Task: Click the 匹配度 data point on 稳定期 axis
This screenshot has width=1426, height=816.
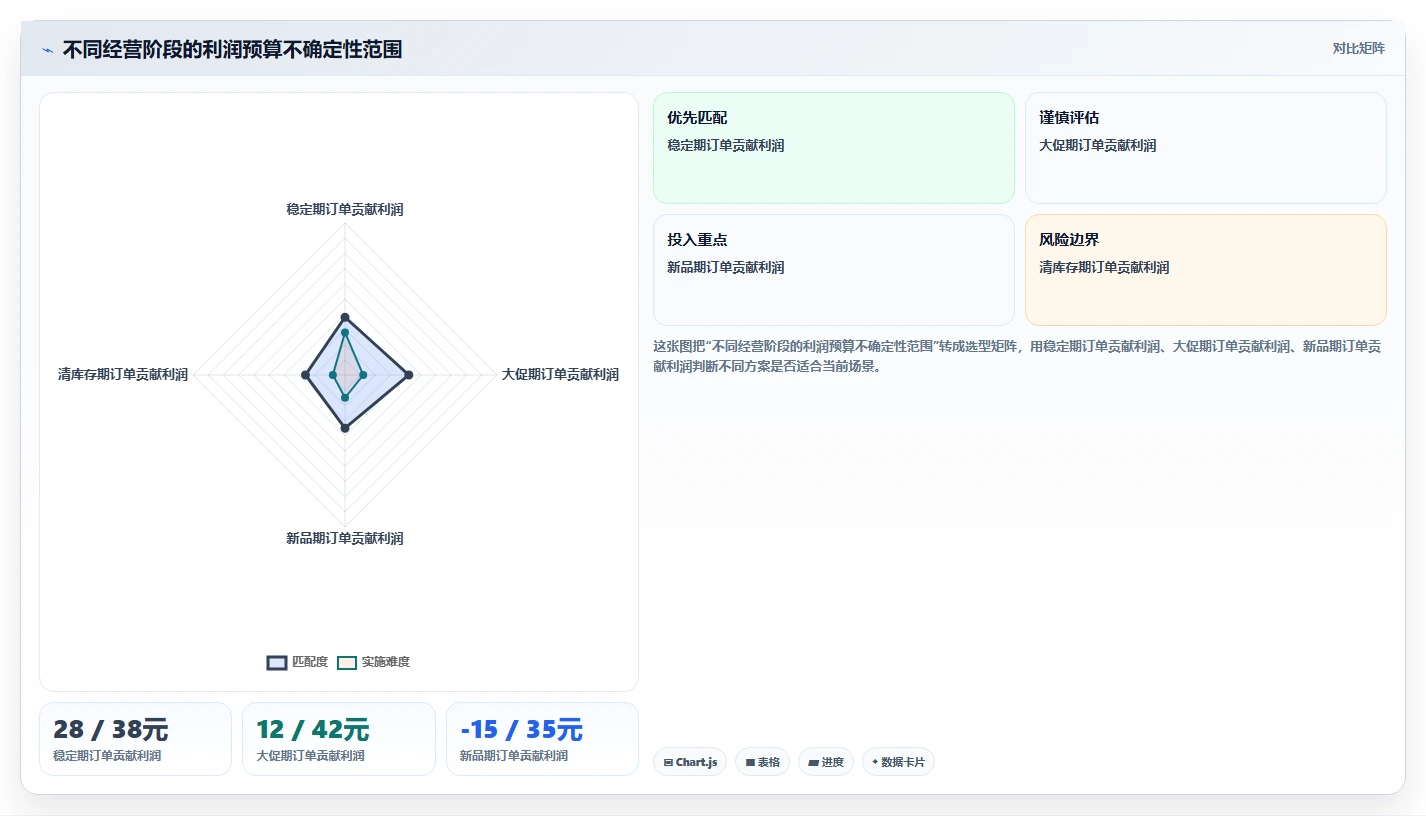Action: 345,317
